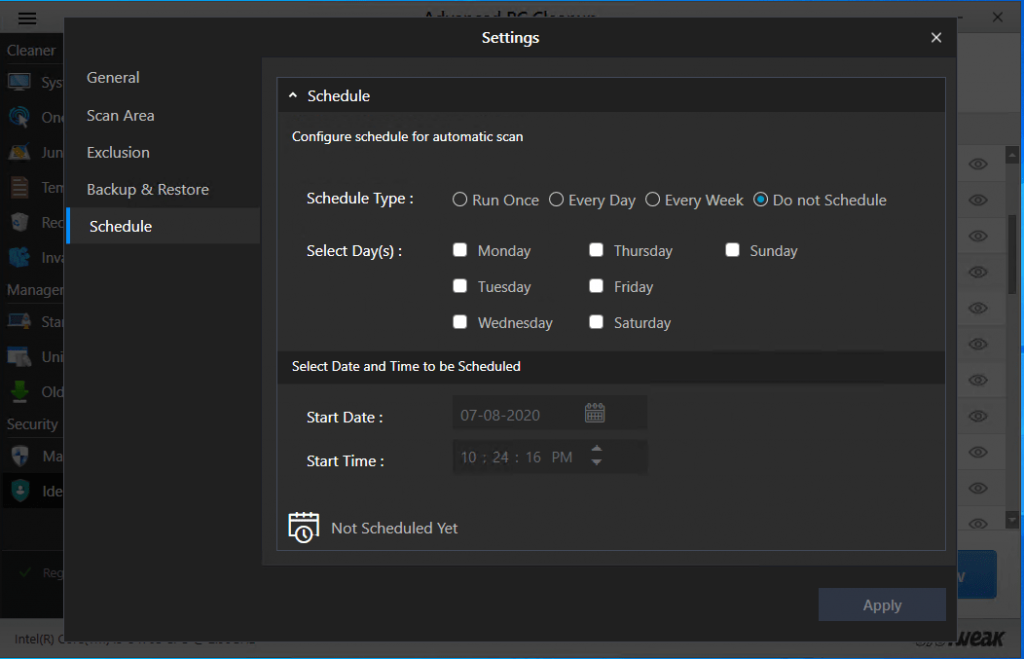Image resolution: width=1024 pixels, height=659 pixels.
Task: Click the Start Time PM indicator
Action: click(x=562, y=457)
